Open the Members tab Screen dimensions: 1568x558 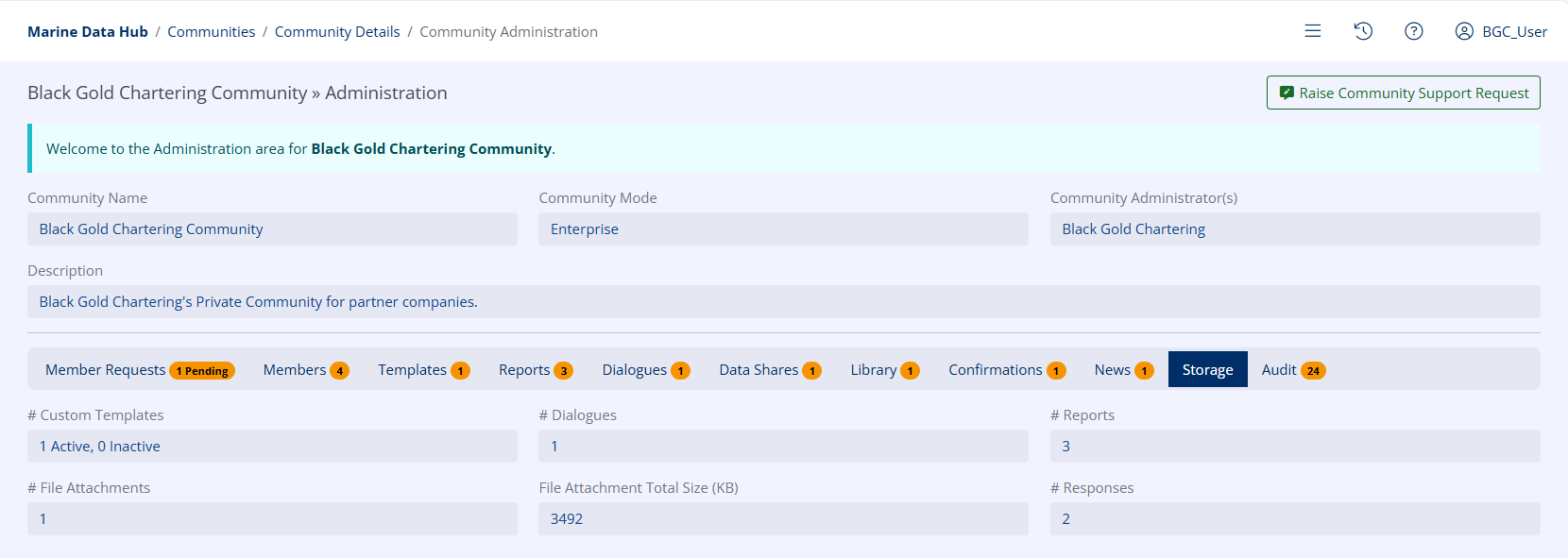click(305, 370)
